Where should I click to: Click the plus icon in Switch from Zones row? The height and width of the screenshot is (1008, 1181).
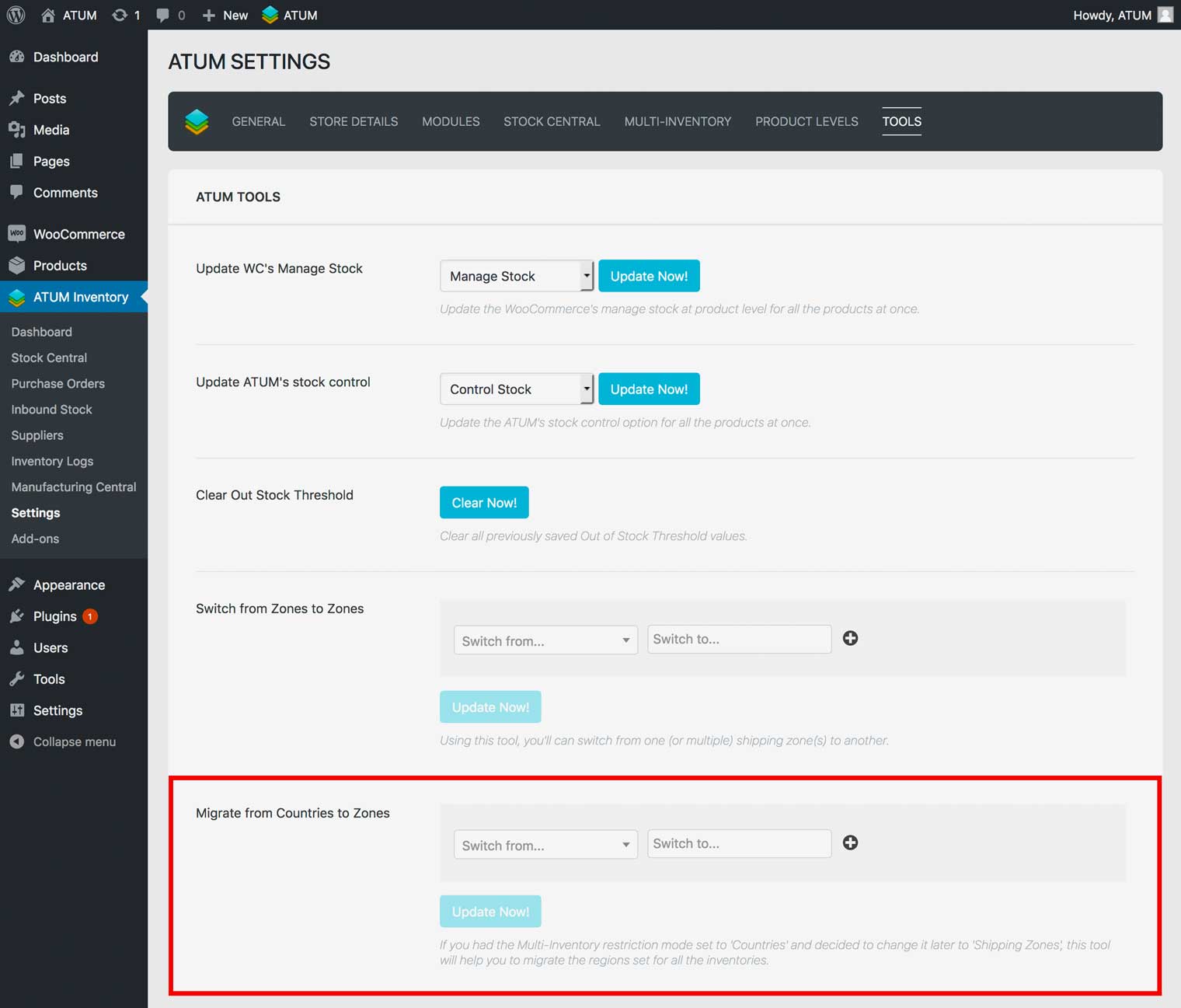(x=850, y=638)
